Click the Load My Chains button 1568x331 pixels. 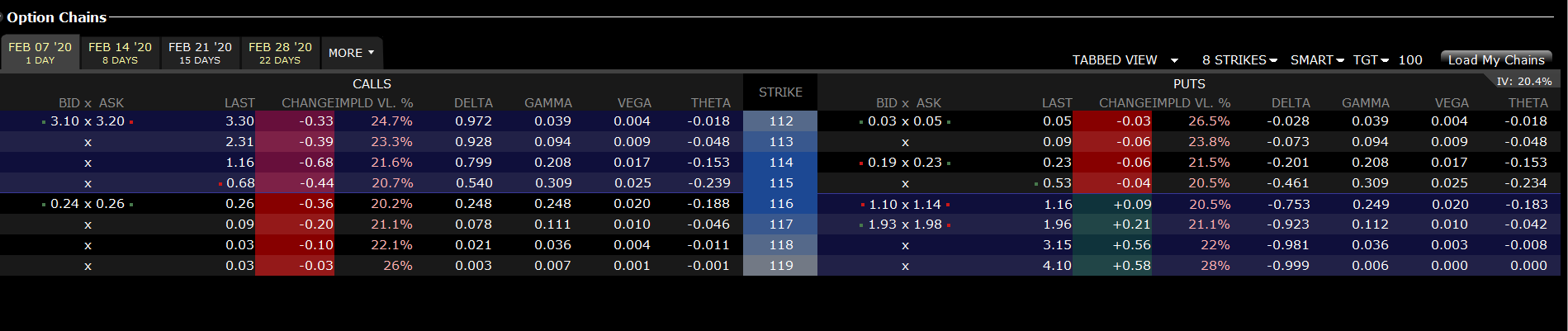1495,59
